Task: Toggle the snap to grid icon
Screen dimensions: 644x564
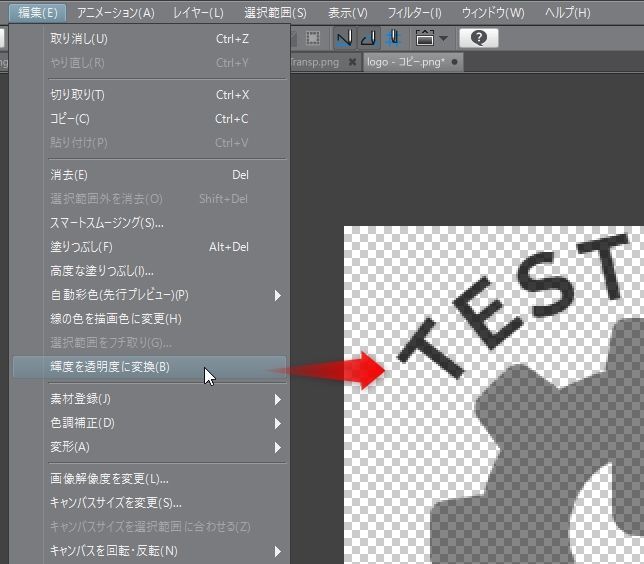Action: 393,38
